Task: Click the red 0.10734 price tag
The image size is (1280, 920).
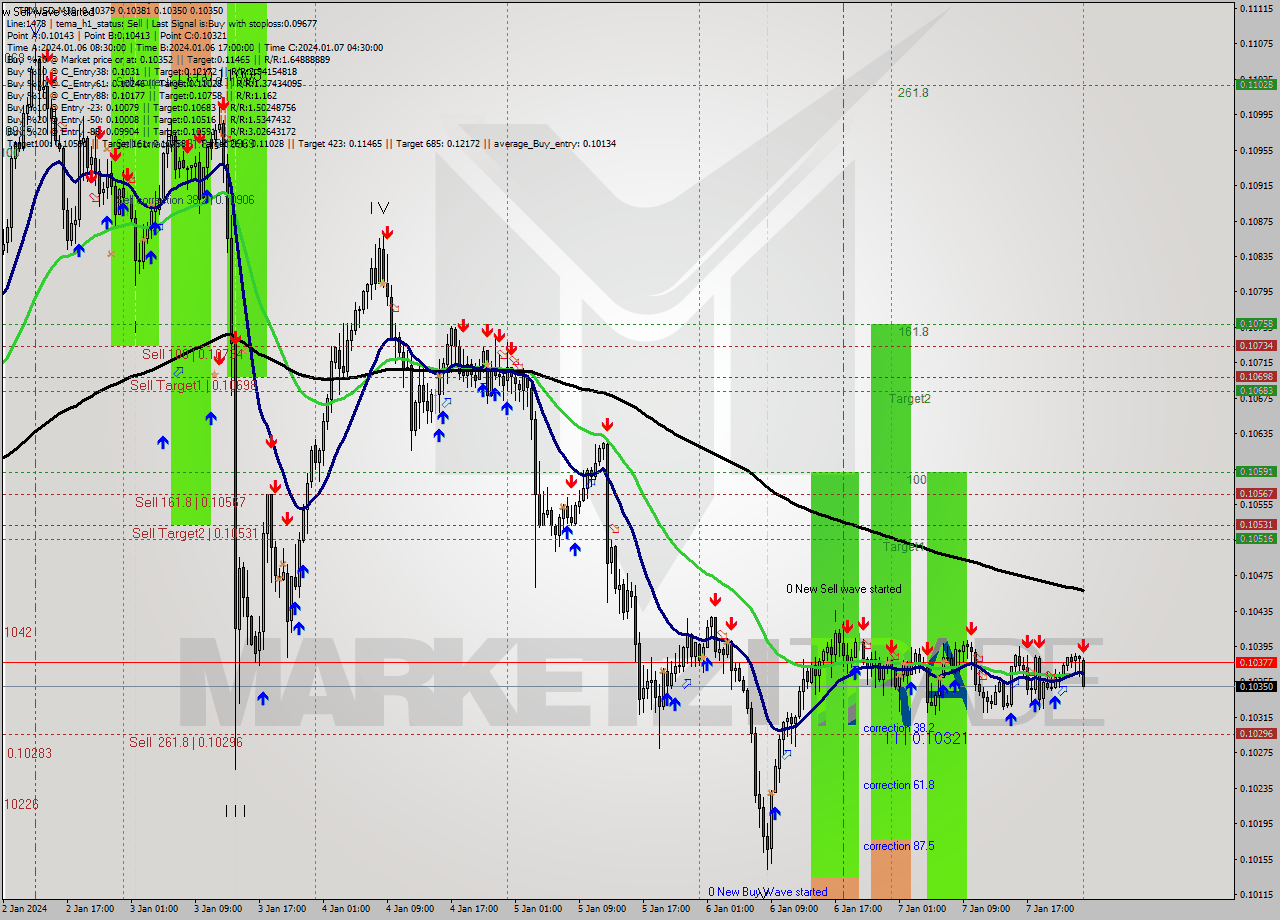Action: 1256,346
